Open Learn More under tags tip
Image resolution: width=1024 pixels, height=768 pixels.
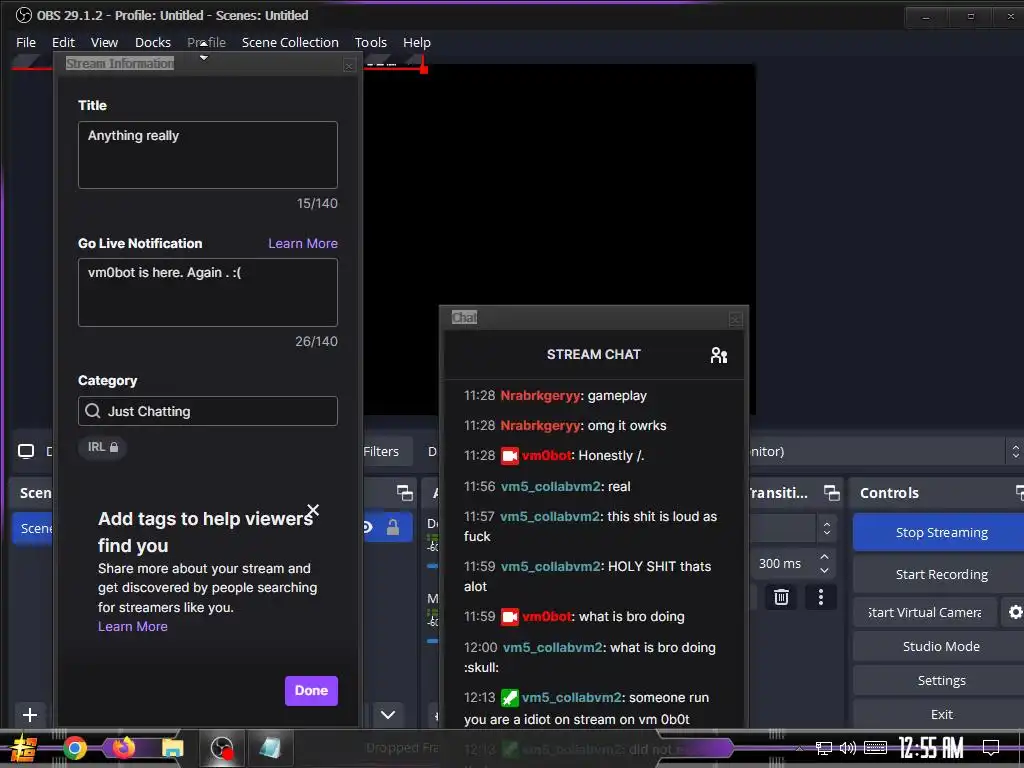click(133, 626)
